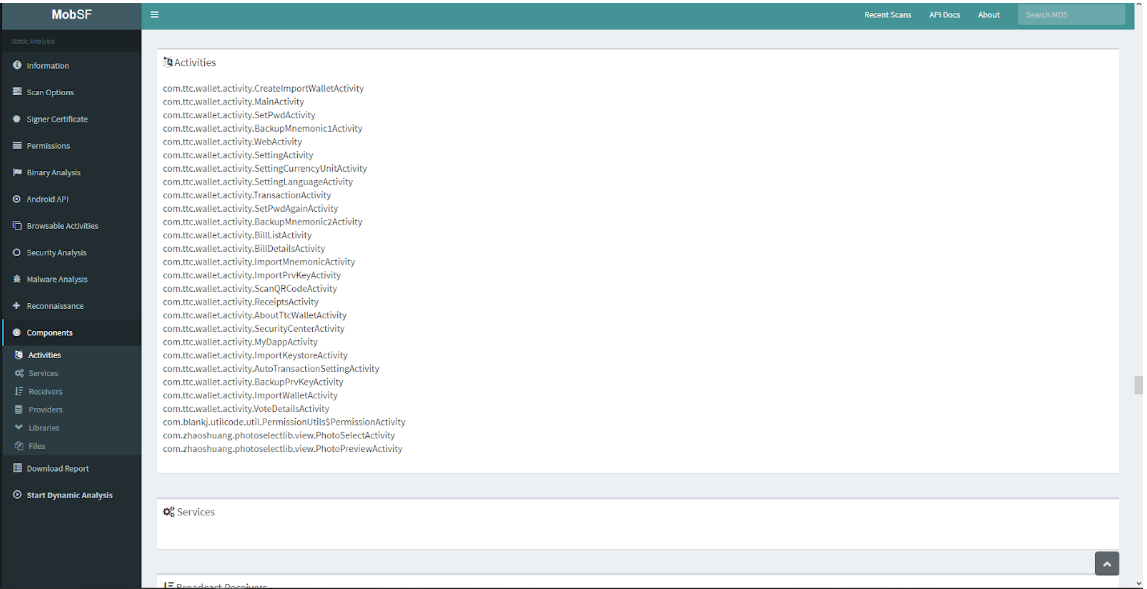Click the Malware Analysis bug icon

click(x=18, y=279)
